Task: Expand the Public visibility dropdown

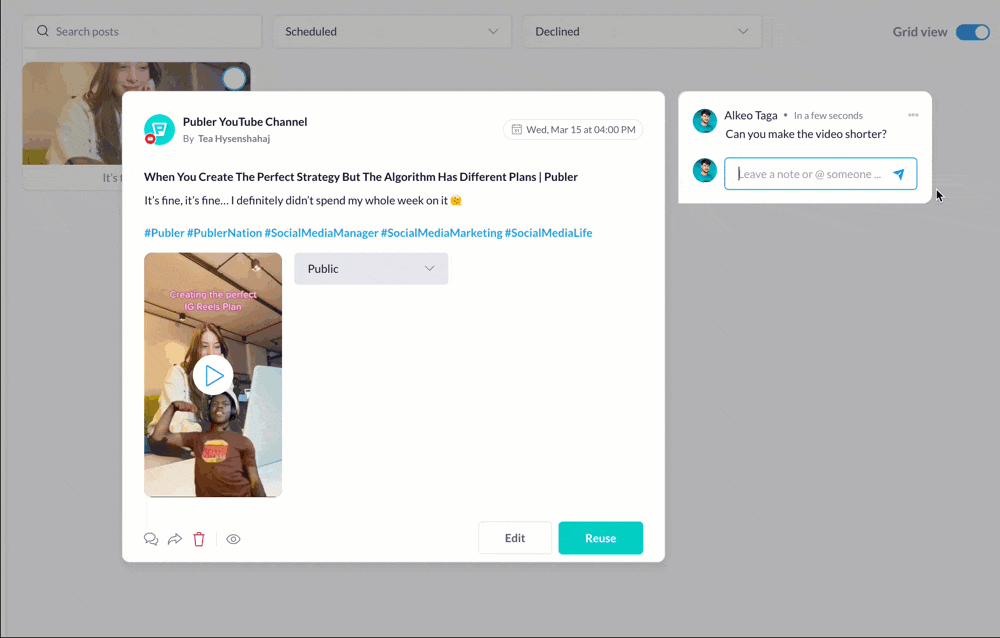Action: pyautogui.click(x=371, y=269)
